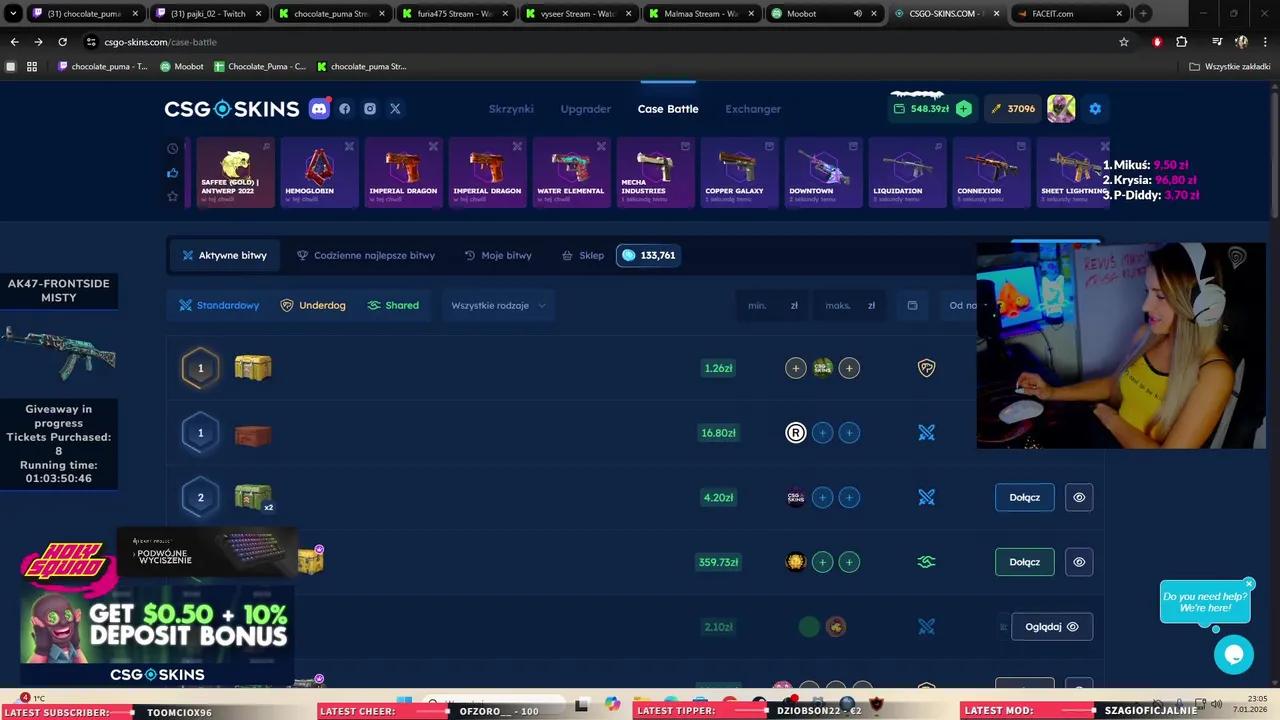
Task: Switch to 'Moje bitwy' tab
Action: (x=498, y=255)
